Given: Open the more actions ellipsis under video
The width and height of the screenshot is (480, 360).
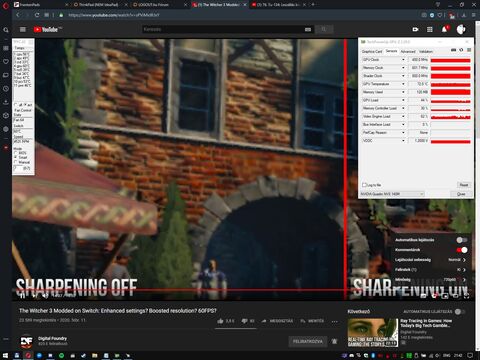Looking at the screenshot, I should (x=335, y=321).
